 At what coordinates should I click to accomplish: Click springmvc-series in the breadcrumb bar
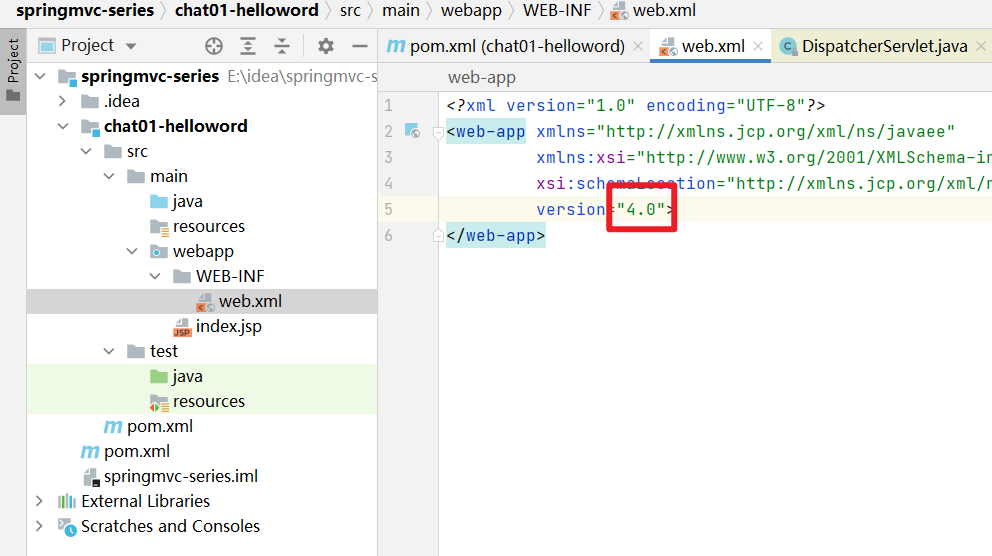point(85,11)
